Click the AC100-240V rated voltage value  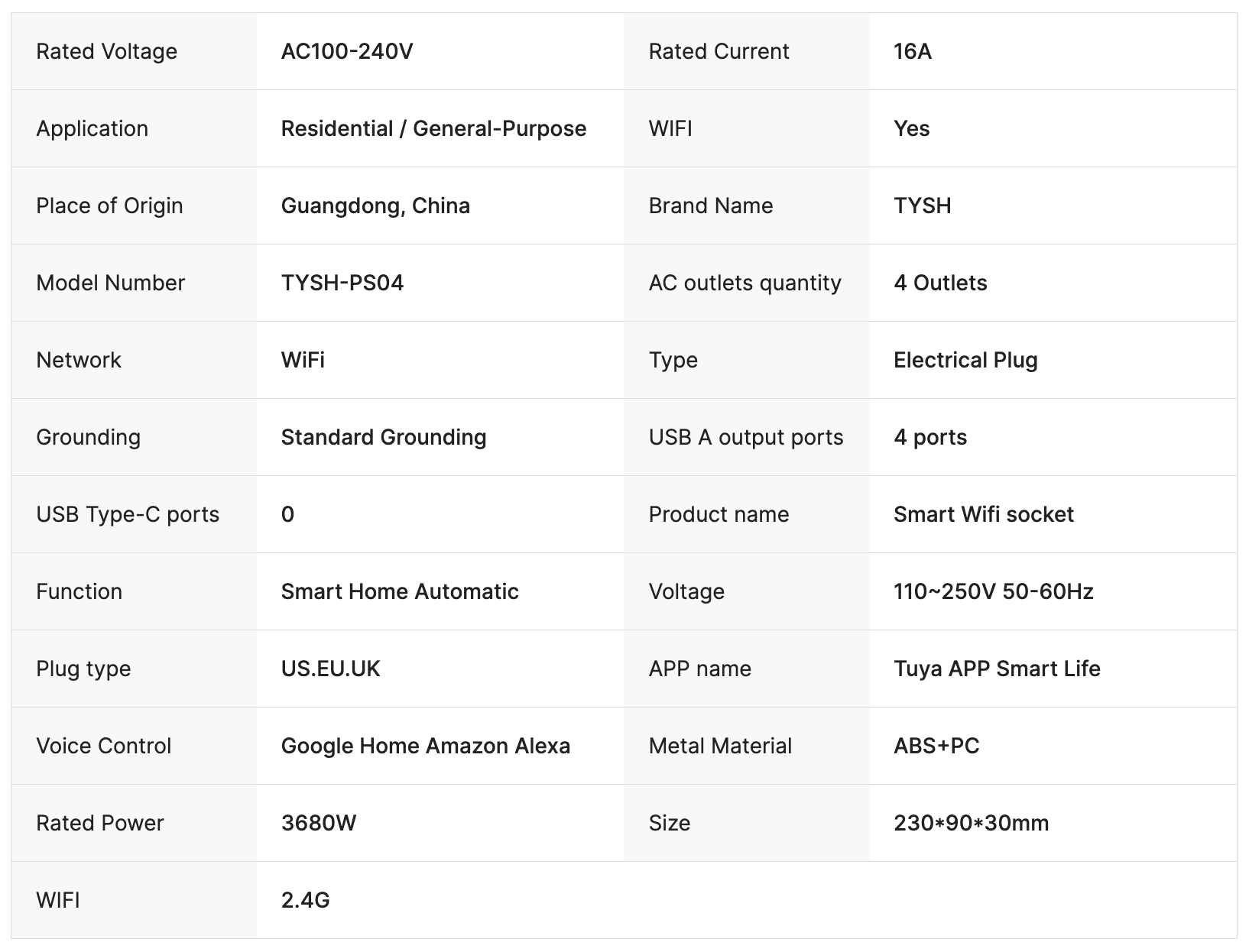(x=347, y=51)
